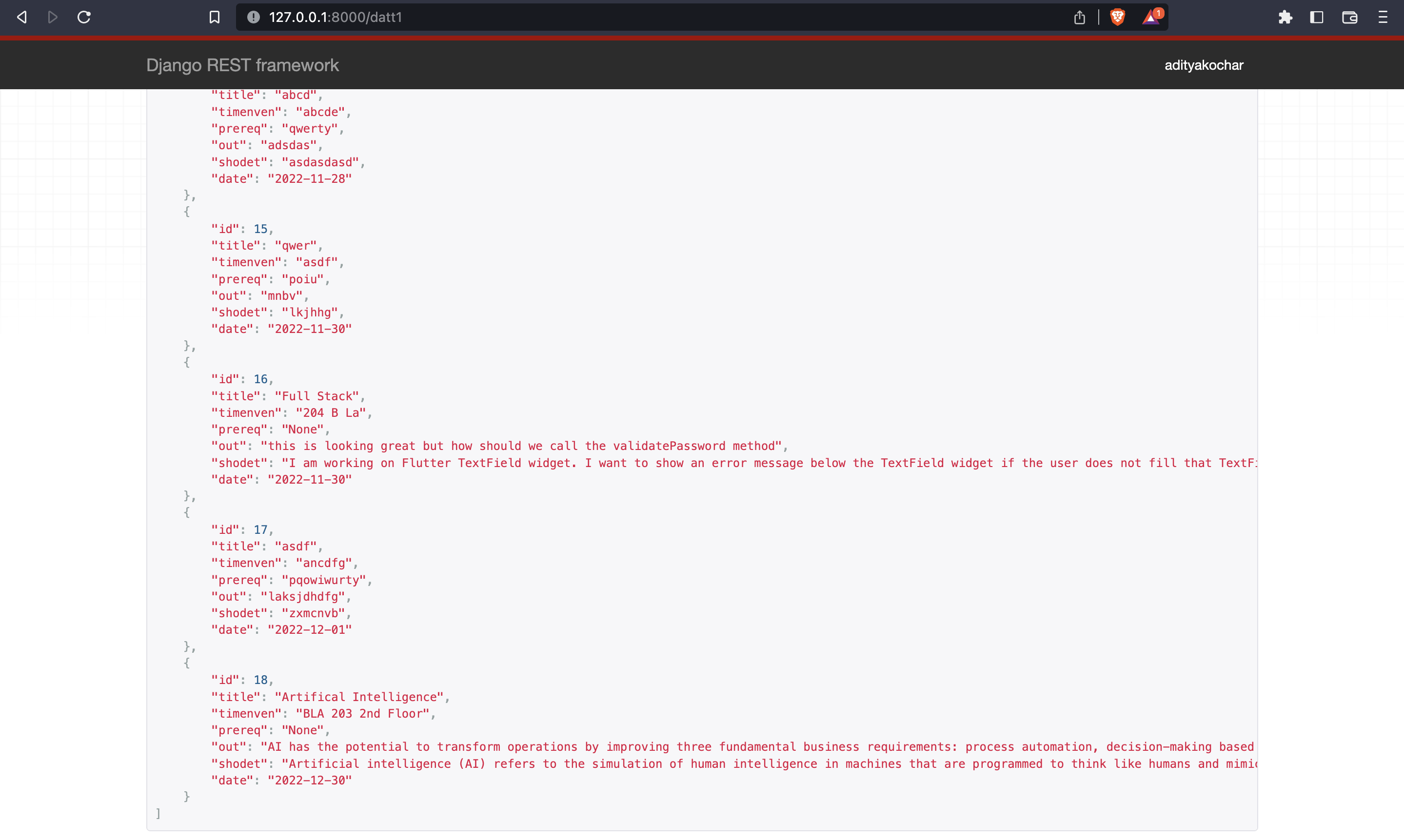Click the timenven "ancdfg" value
This screenshot has height=840, width=1404.
[x=324, y=563]
